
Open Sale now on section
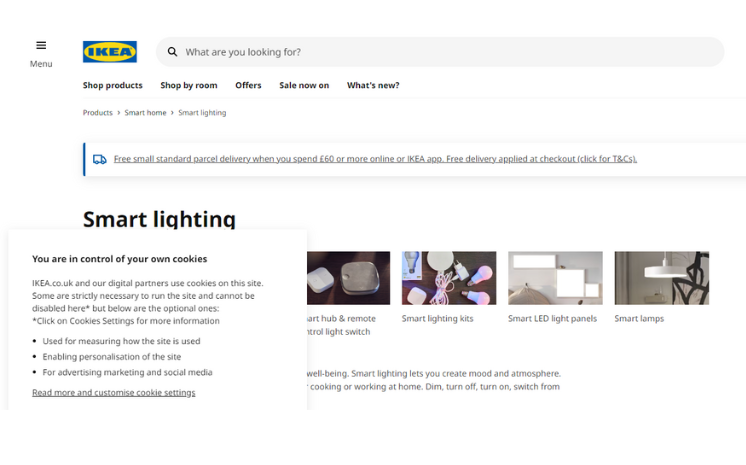click(304, 85)
